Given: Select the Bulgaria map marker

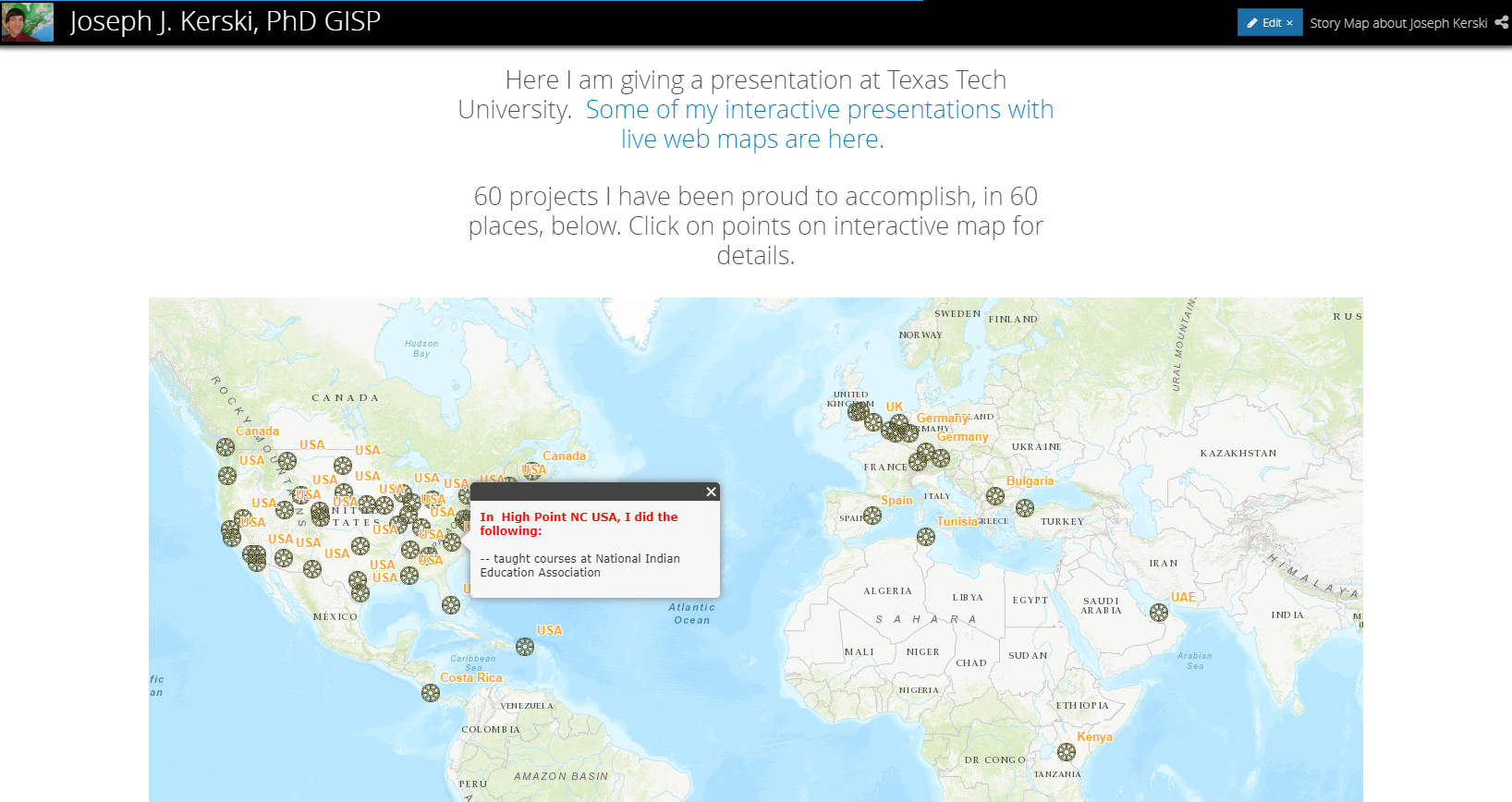Looking at the screenshot, I should point(995,496).
